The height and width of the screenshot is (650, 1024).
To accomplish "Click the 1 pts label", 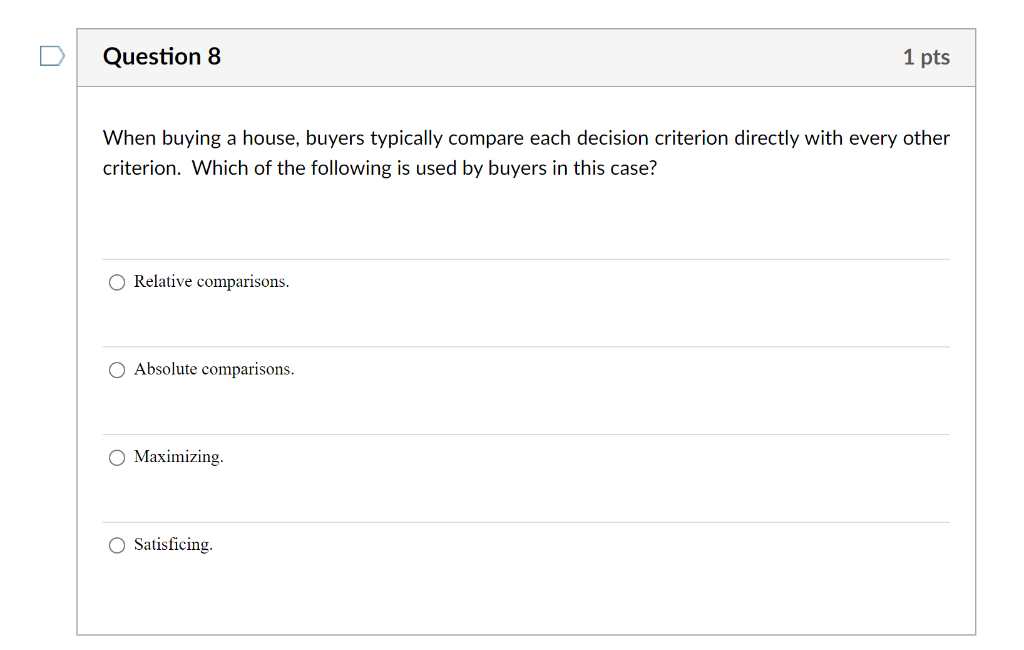I will tap(925, 57).
